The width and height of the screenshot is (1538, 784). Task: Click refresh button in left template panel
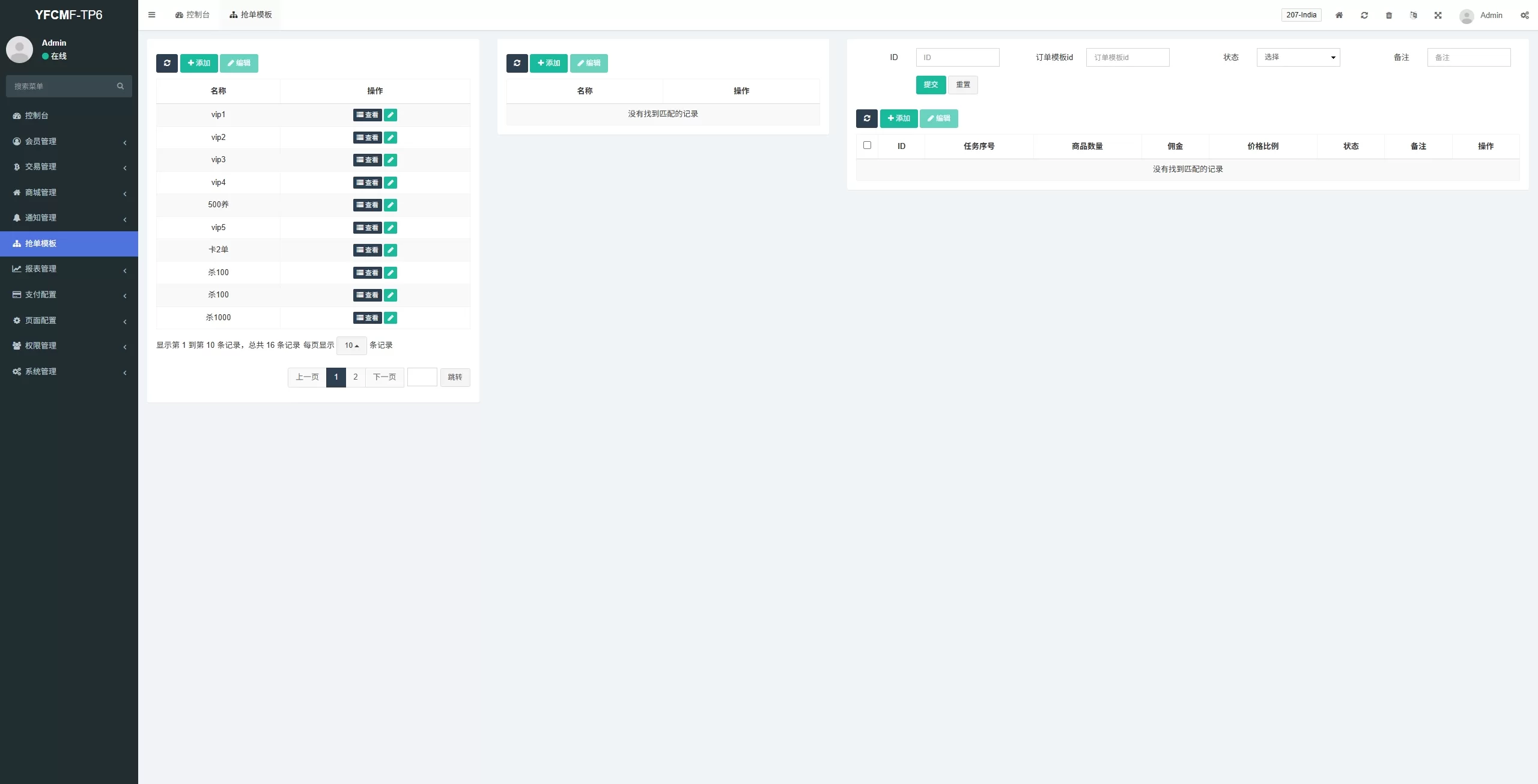[x=167, y=63]
